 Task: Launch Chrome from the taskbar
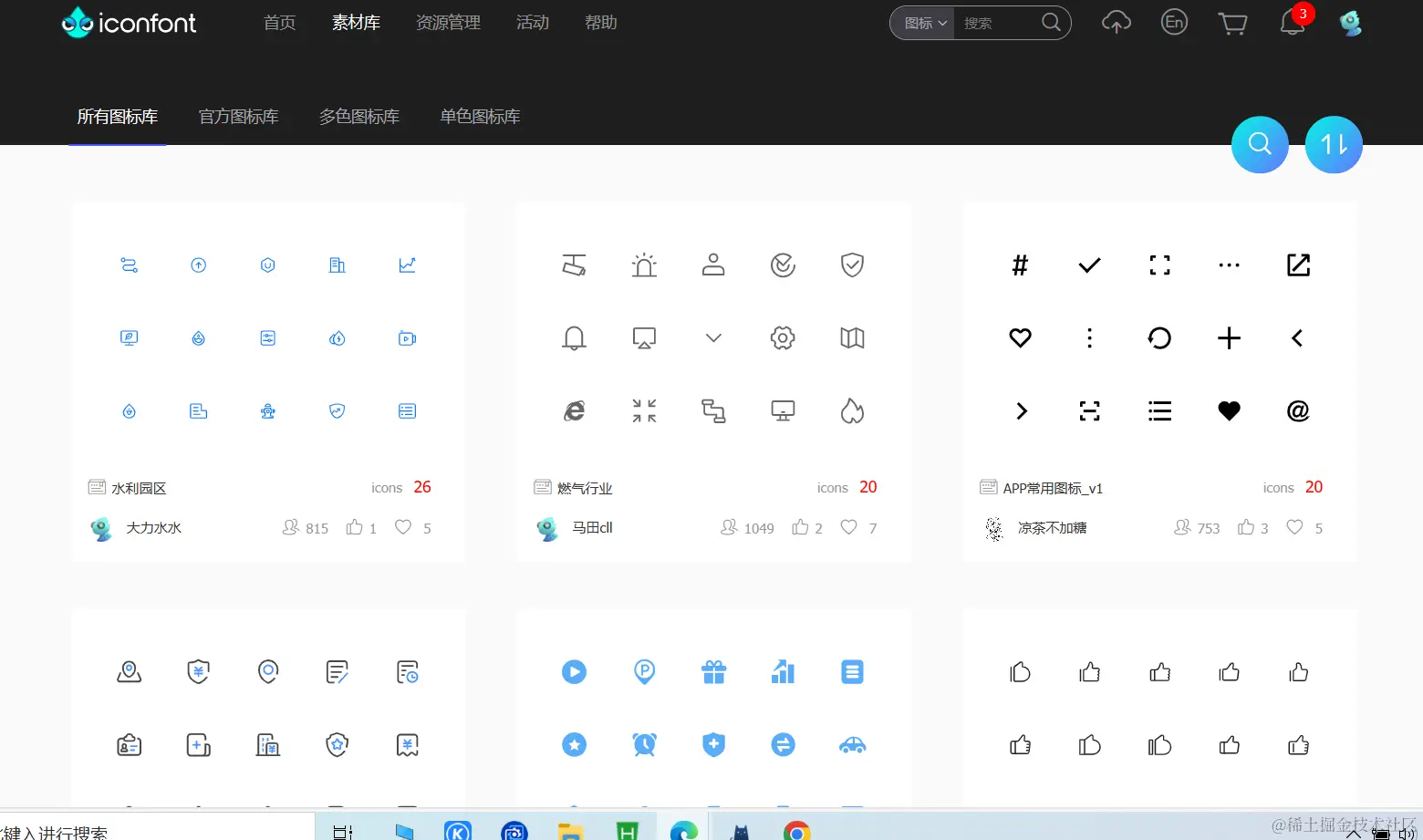[796, 830]
